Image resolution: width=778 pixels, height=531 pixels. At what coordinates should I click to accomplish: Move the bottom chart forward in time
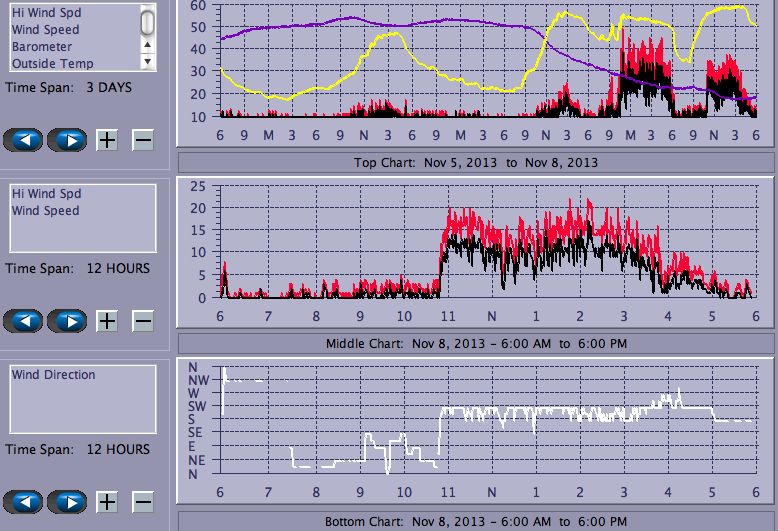pos(67,501)
